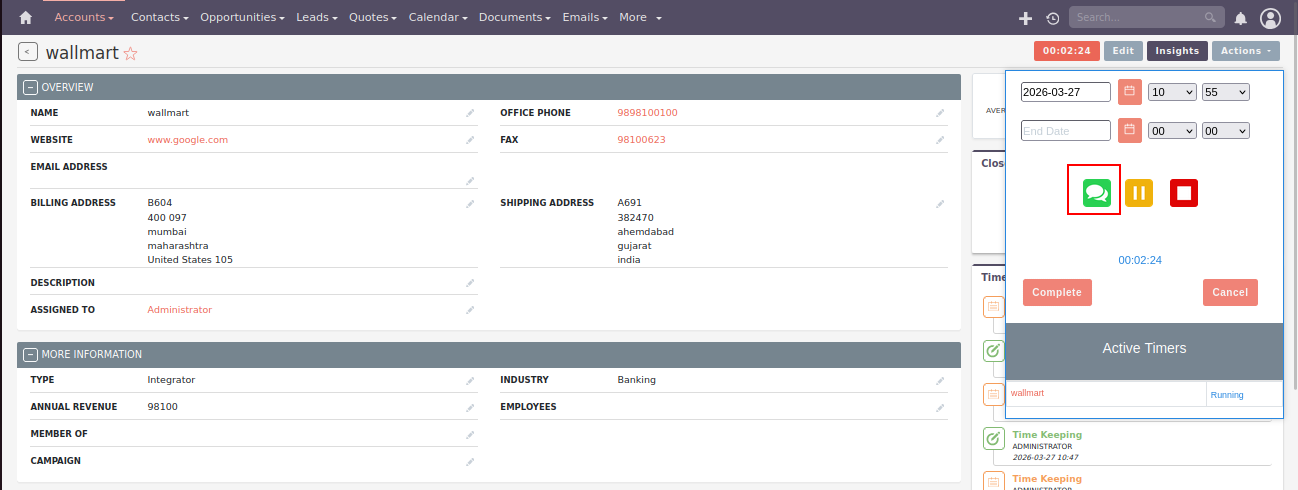Click the green comment timer icon
1298x490 pixels.
click(1097, 193)
